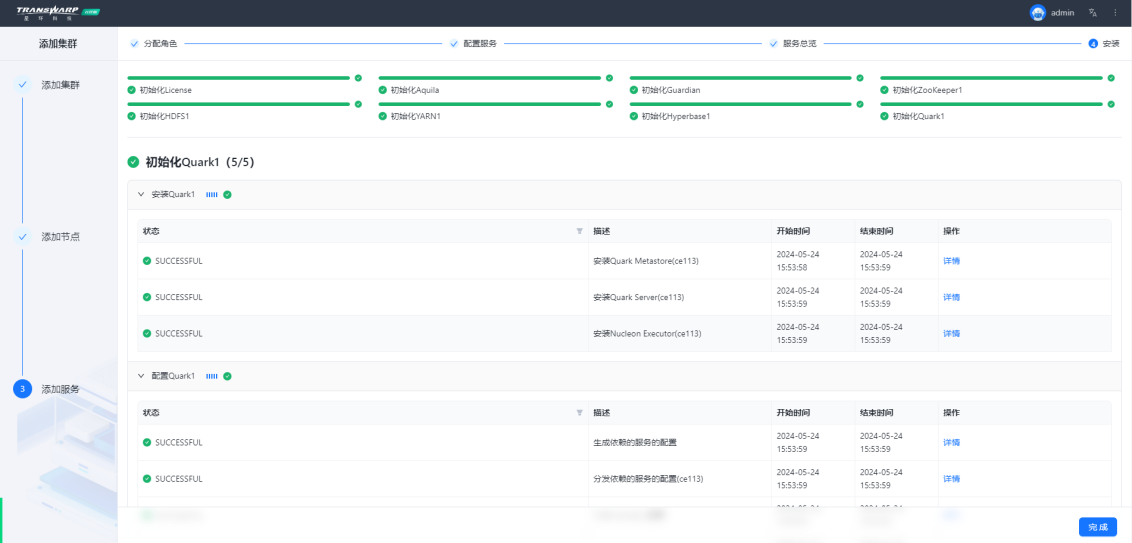Click 详情 for 安装Quark Metastore row

point(951,261)
